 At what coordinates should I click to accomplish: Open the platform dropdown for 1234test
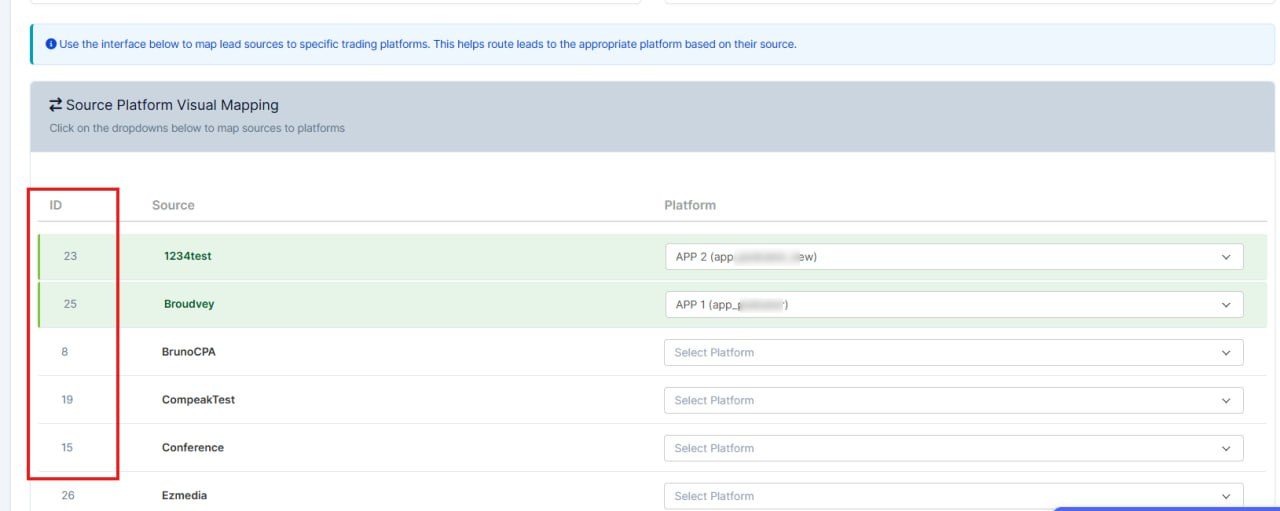click(x=953, y=257)
